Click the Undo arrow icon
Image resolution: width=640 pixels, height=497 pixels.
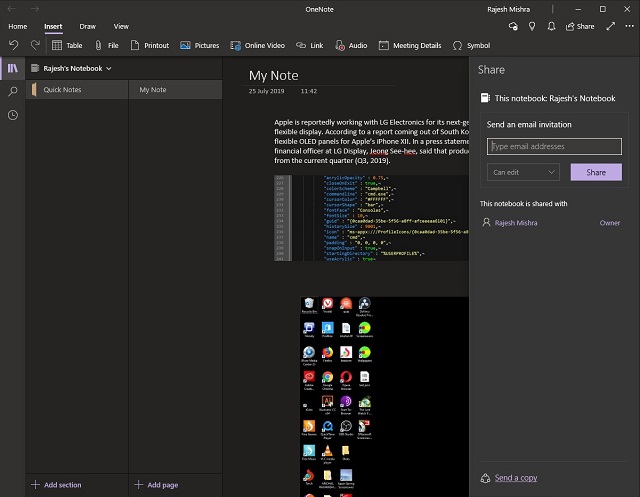(x=13, y=45)
